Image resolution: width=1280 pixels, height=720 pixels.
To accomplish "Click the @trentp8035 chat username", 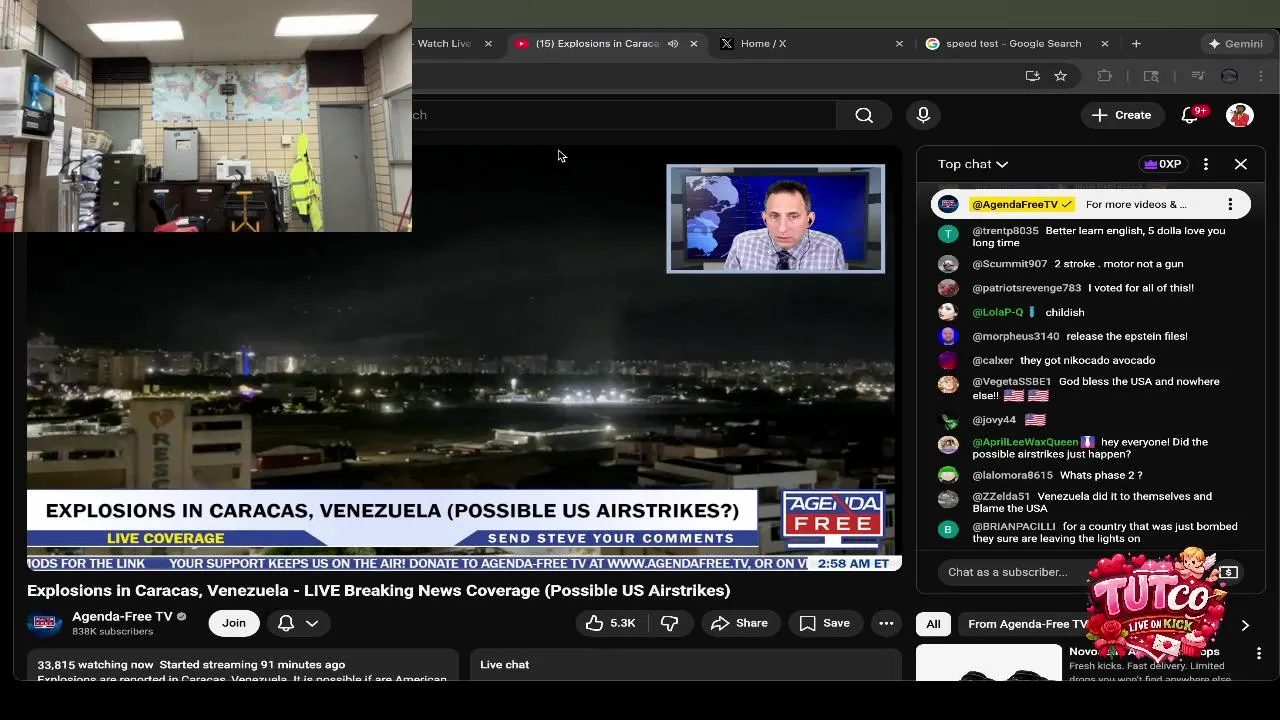I will [x=1005, y=231].
